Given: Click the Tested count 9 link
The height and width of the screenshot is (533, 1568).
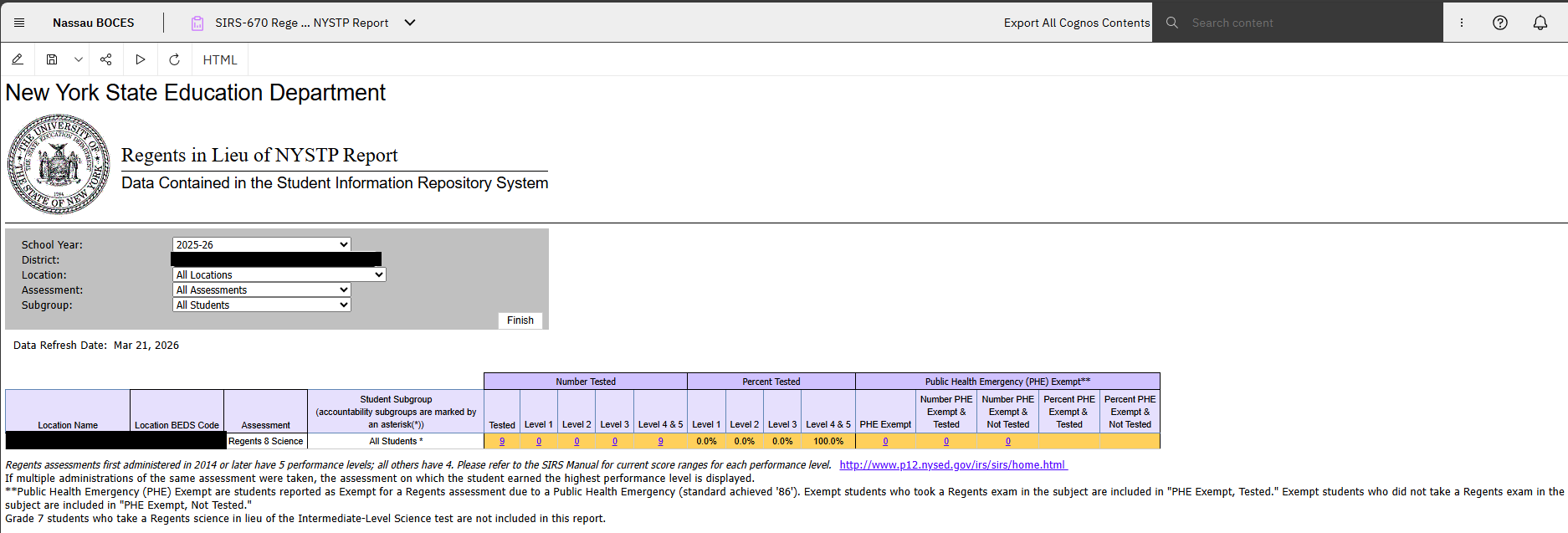Looking at the screenshot, I should [x=502, y=442].
